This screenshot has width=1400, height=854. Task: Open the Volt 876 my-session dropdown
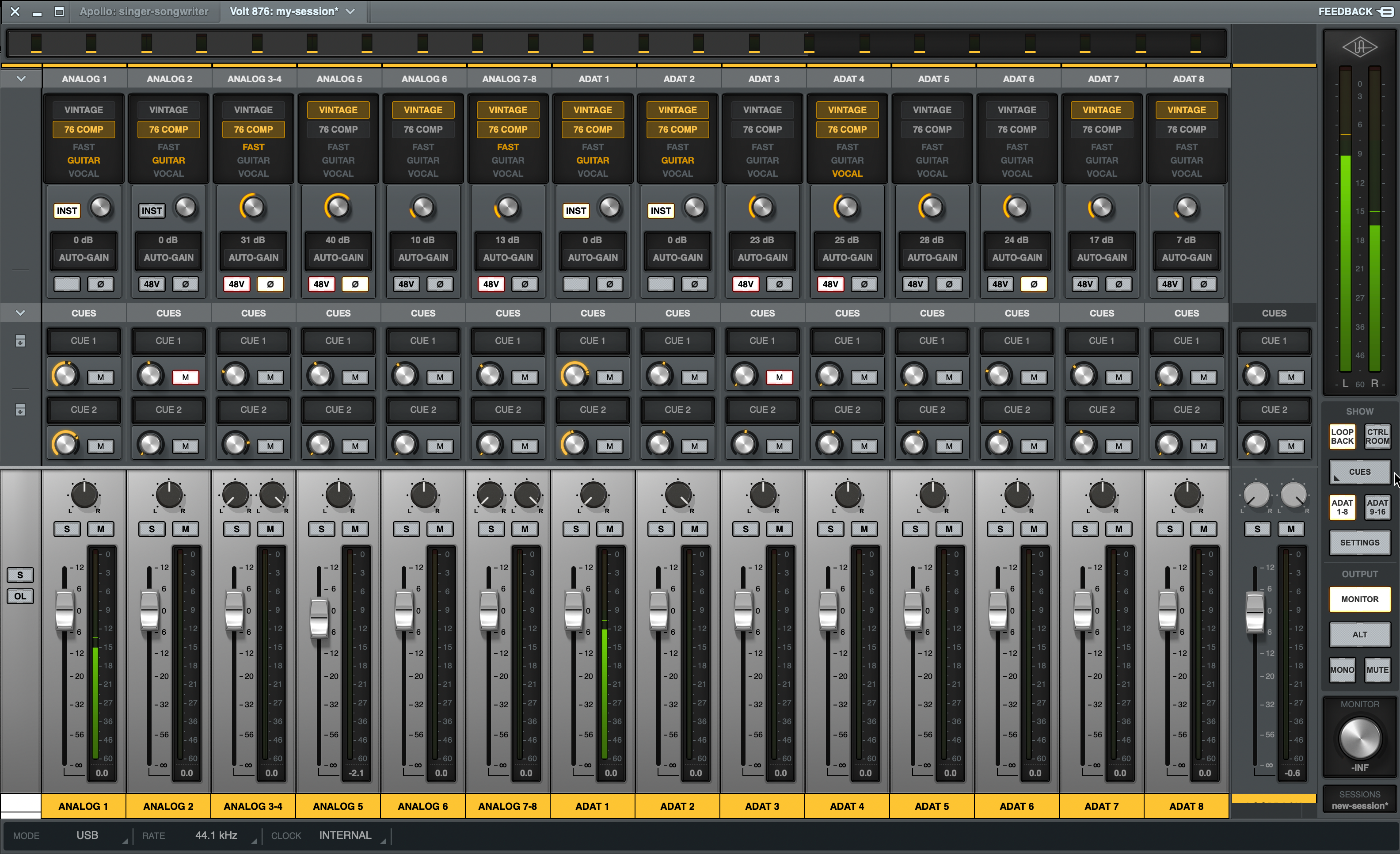pos(291,11)
